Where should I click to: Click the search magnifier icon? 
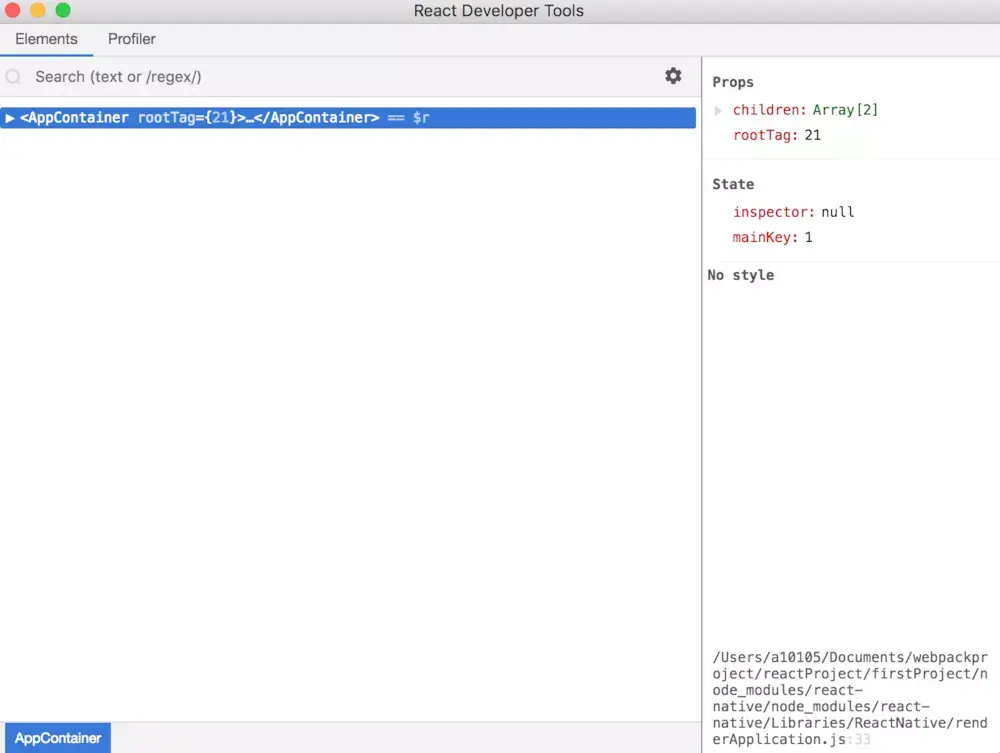click(x=13, y=77)
